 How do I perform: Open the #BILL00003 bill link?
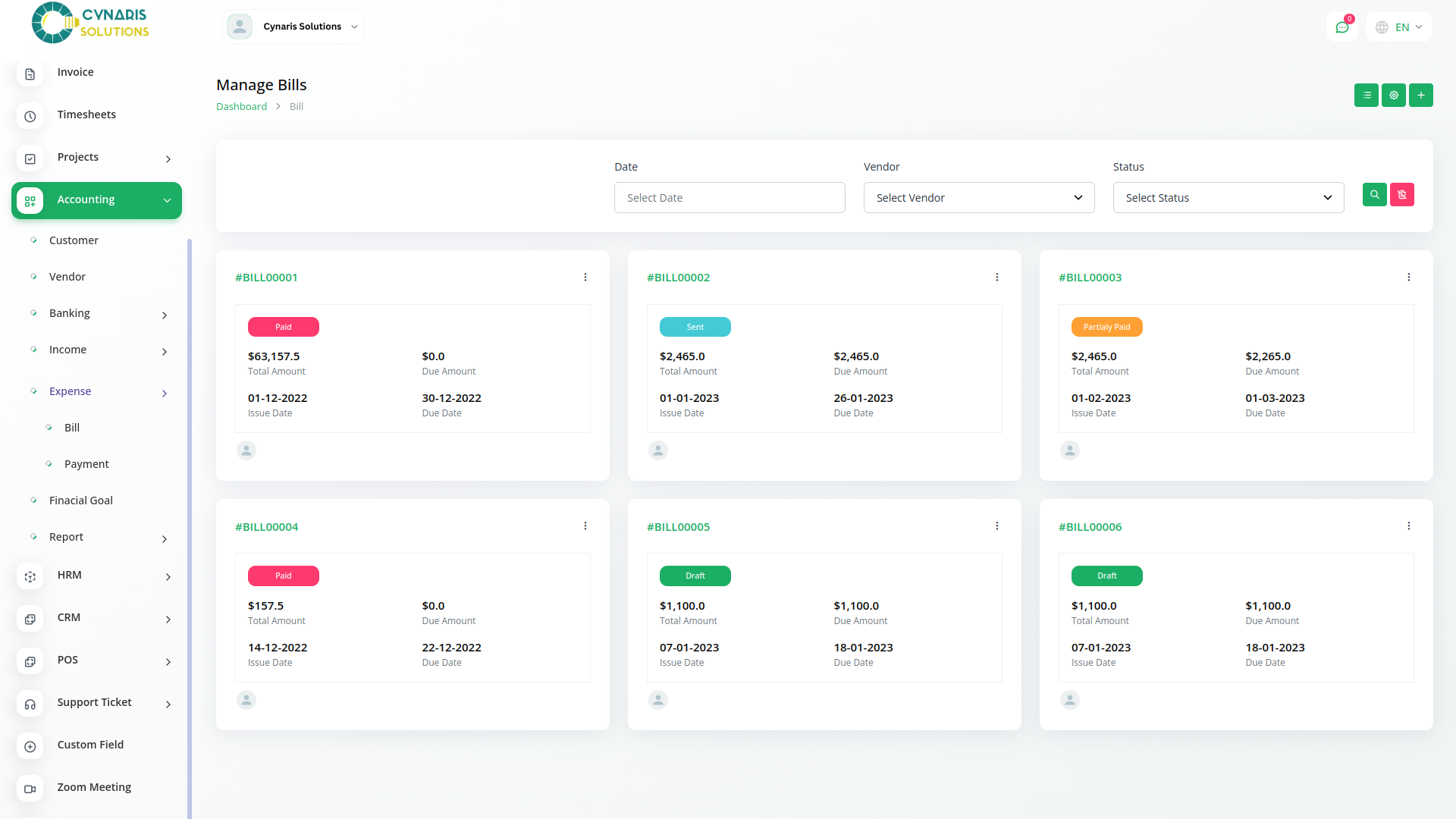(x=1090, y=278)
